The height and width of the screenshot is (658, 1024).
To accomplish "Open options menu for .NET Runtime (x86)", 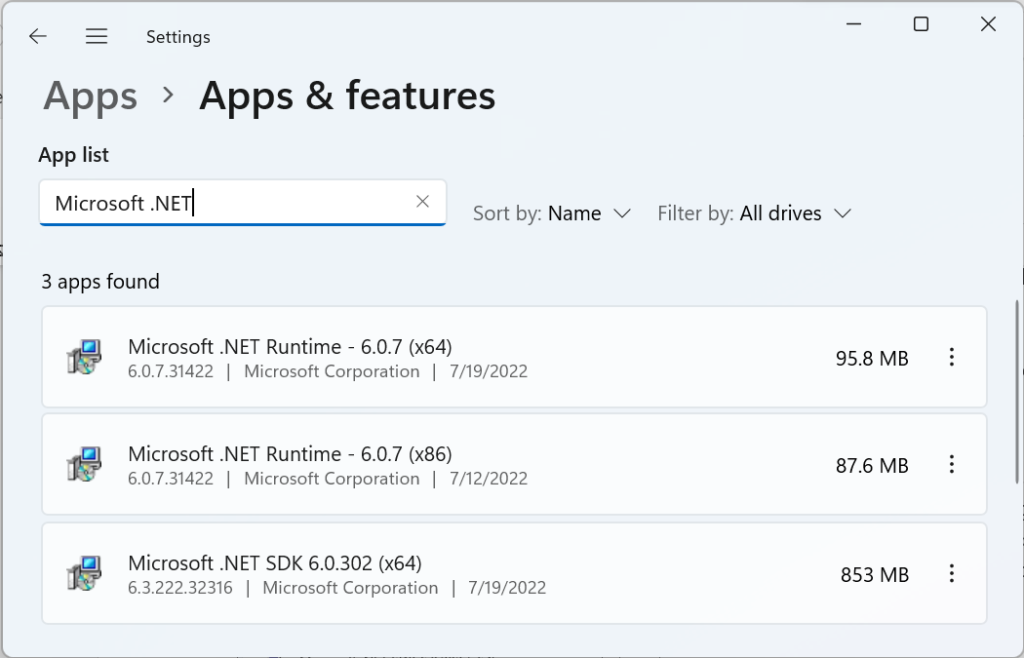I will pos(951,464).
